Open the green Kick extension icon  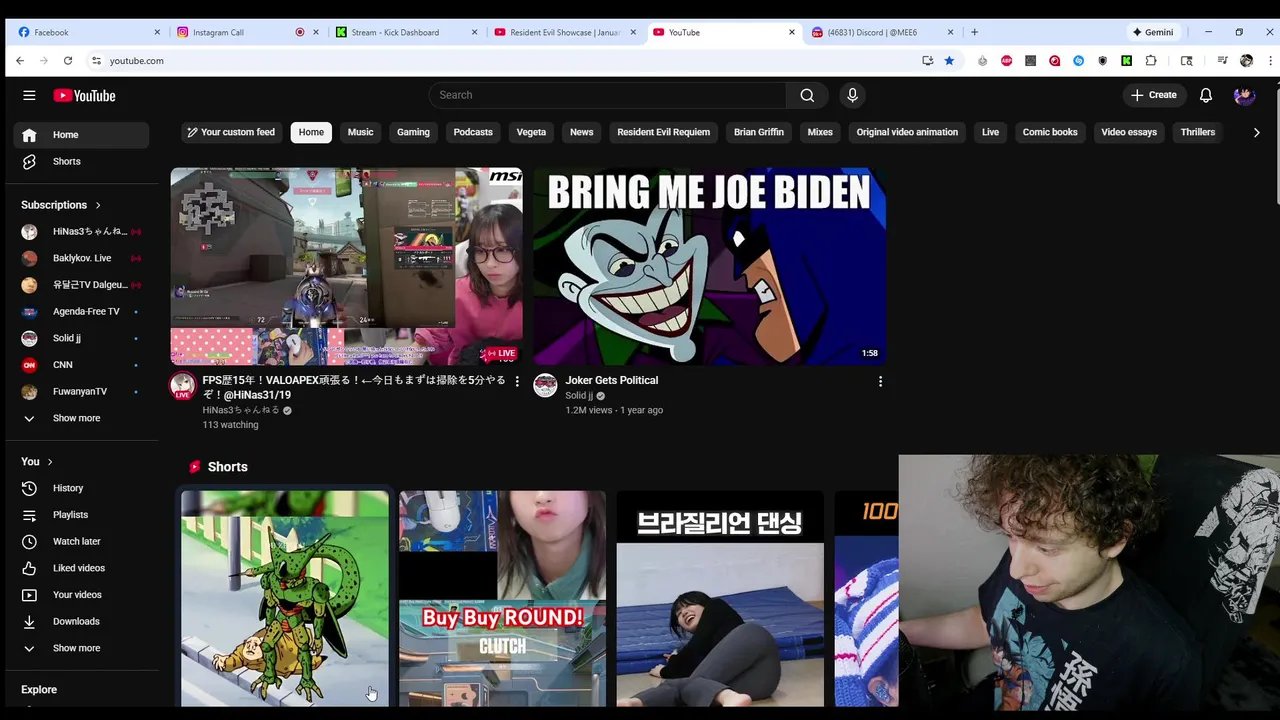1126,61
